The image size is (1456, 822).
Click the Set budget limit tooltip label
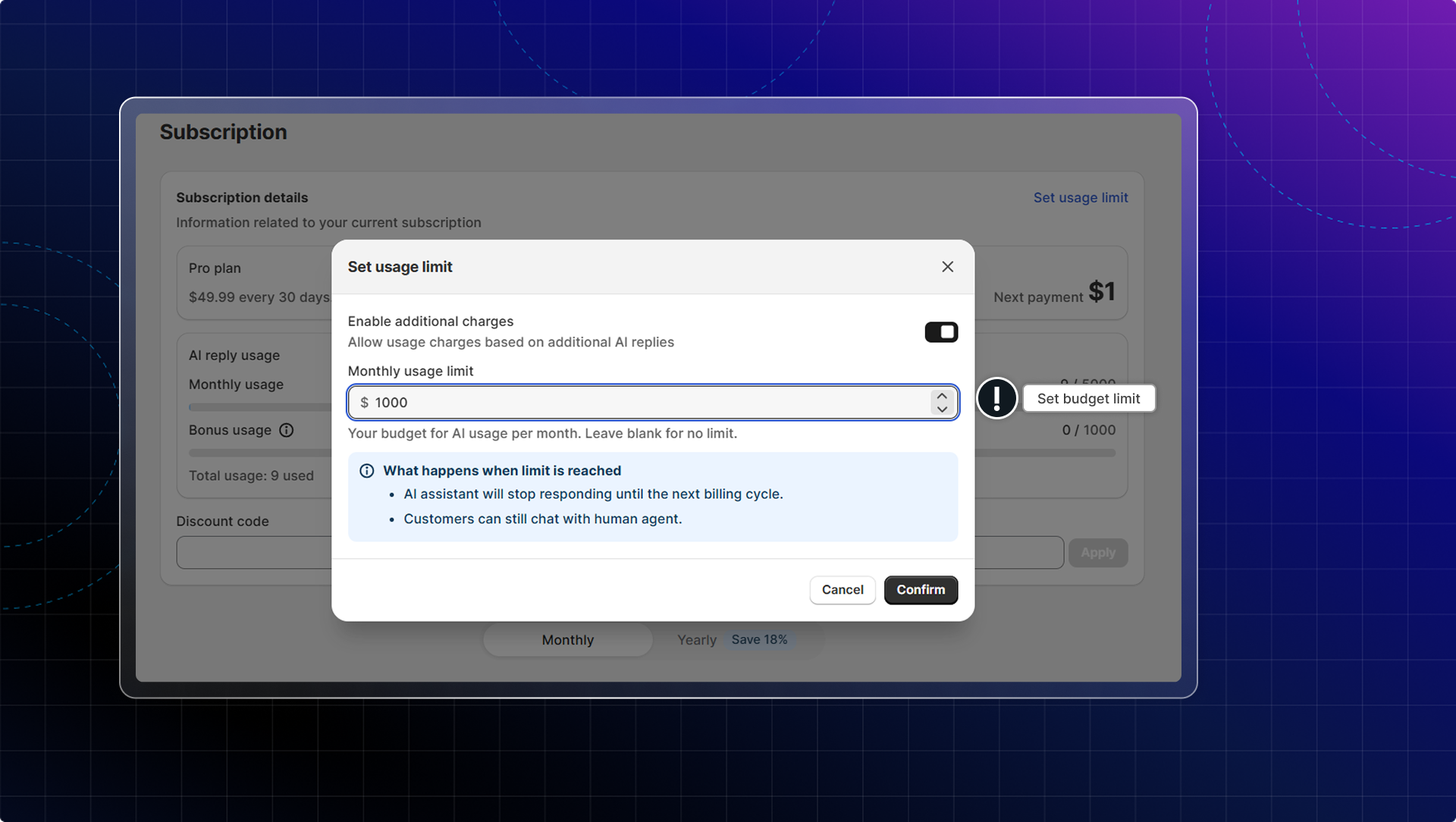pos(1088,399)
